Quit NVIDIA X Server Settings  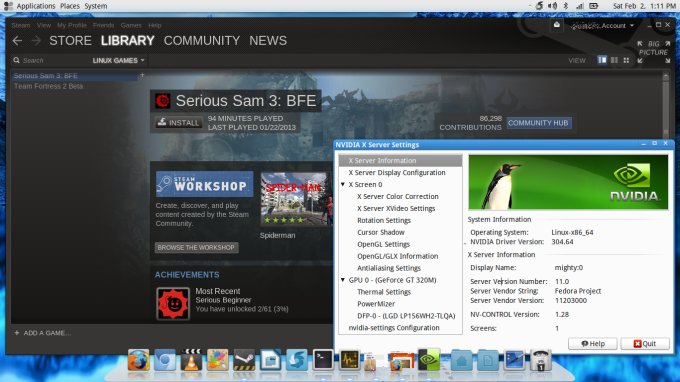645,343
